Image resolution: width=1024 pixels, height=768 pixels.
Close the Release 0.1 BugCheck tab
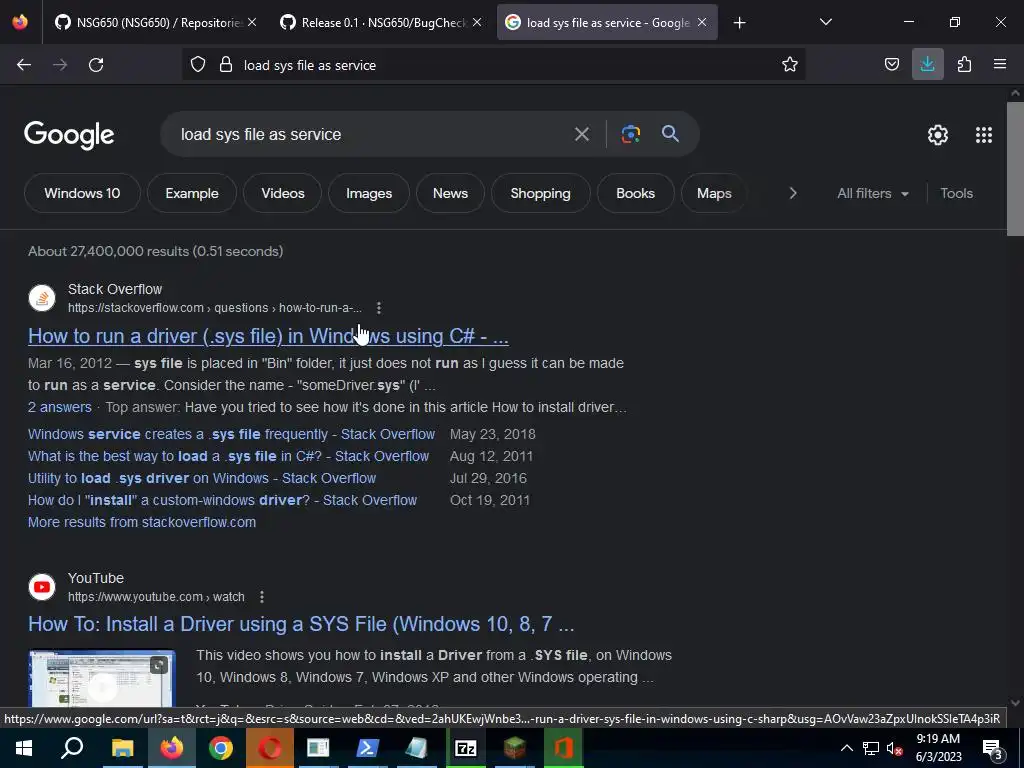[x=477, y=22]
